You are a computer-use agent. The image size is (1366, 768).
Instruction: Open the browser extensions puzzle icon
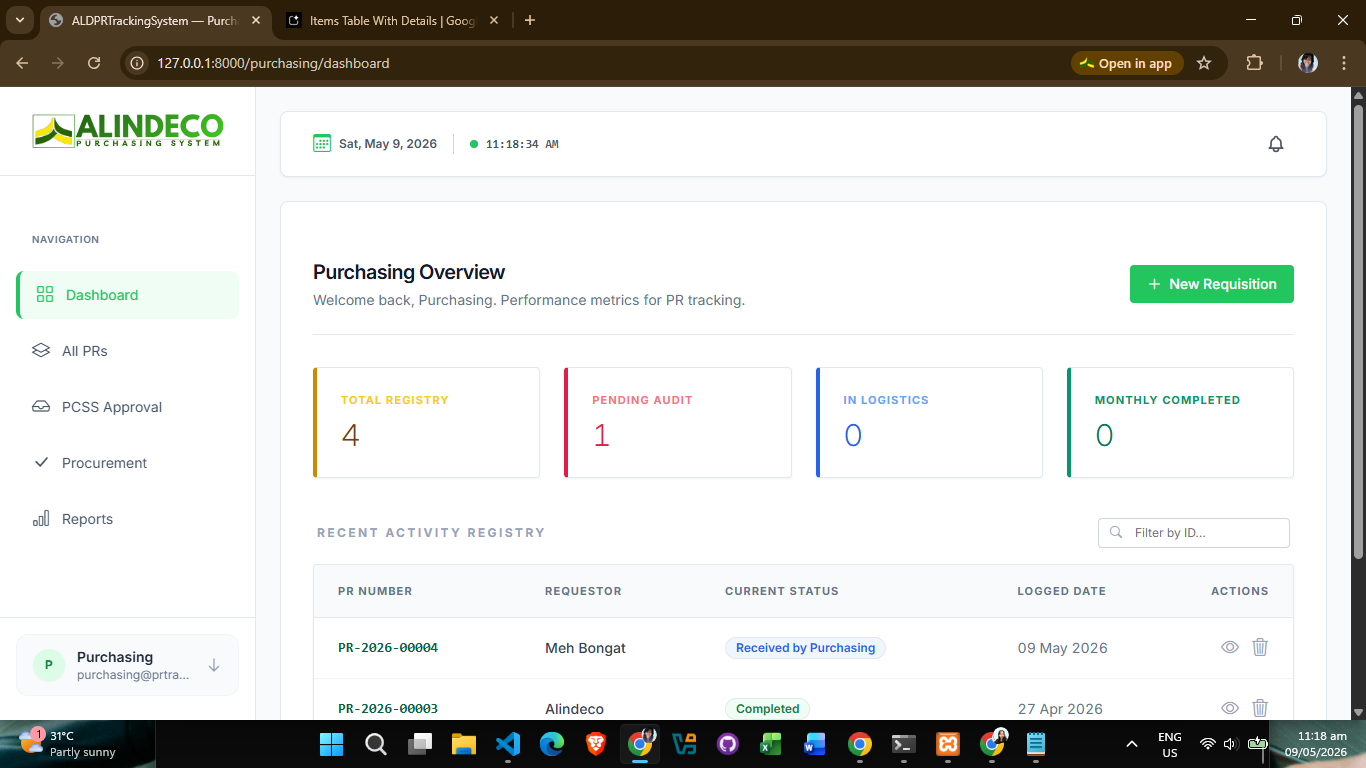tap(1254, 63)
